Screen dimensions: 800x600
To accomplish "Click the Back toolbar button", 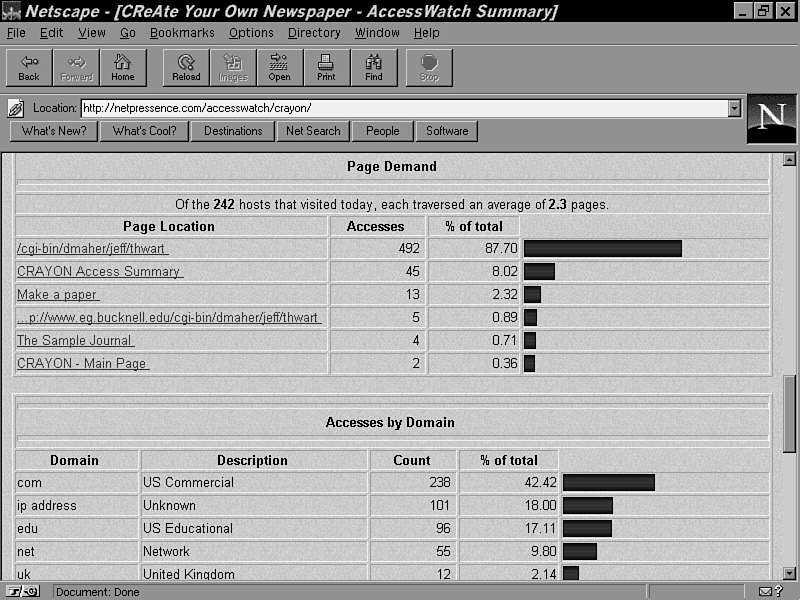I will click(29, 67).
